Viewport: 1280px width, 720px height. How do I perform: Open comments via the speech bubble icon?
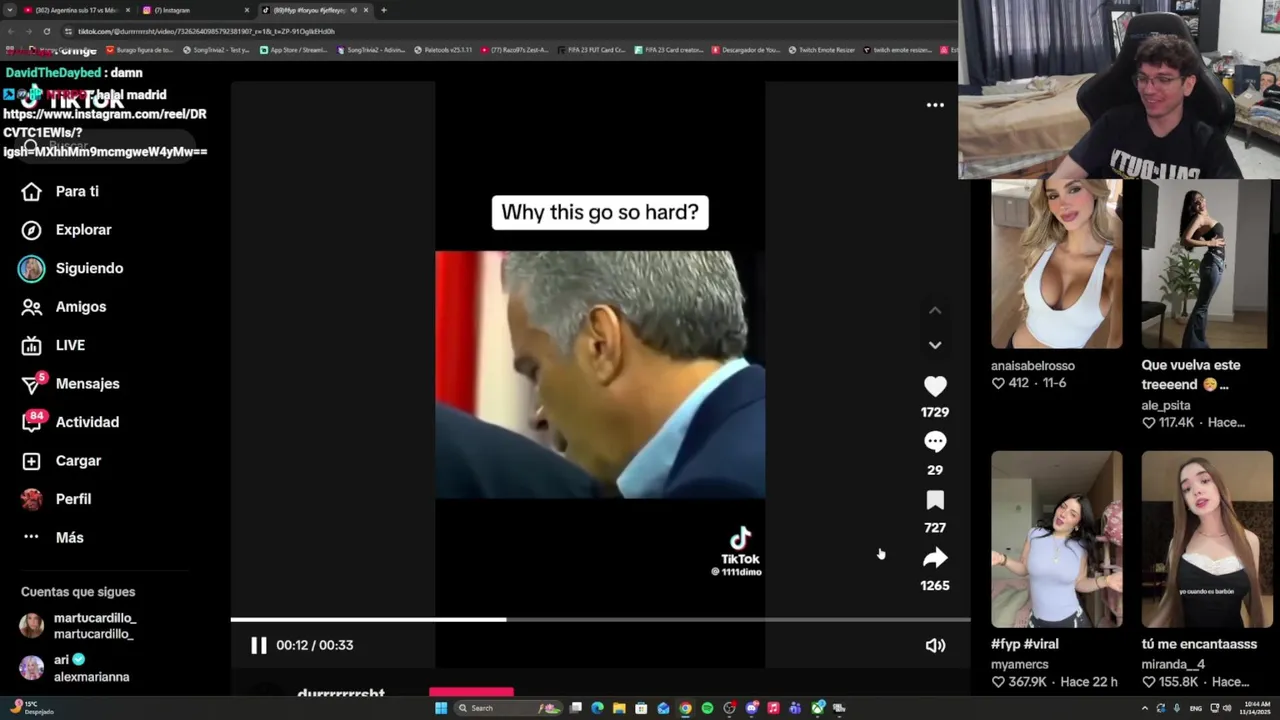click(935, 442)
